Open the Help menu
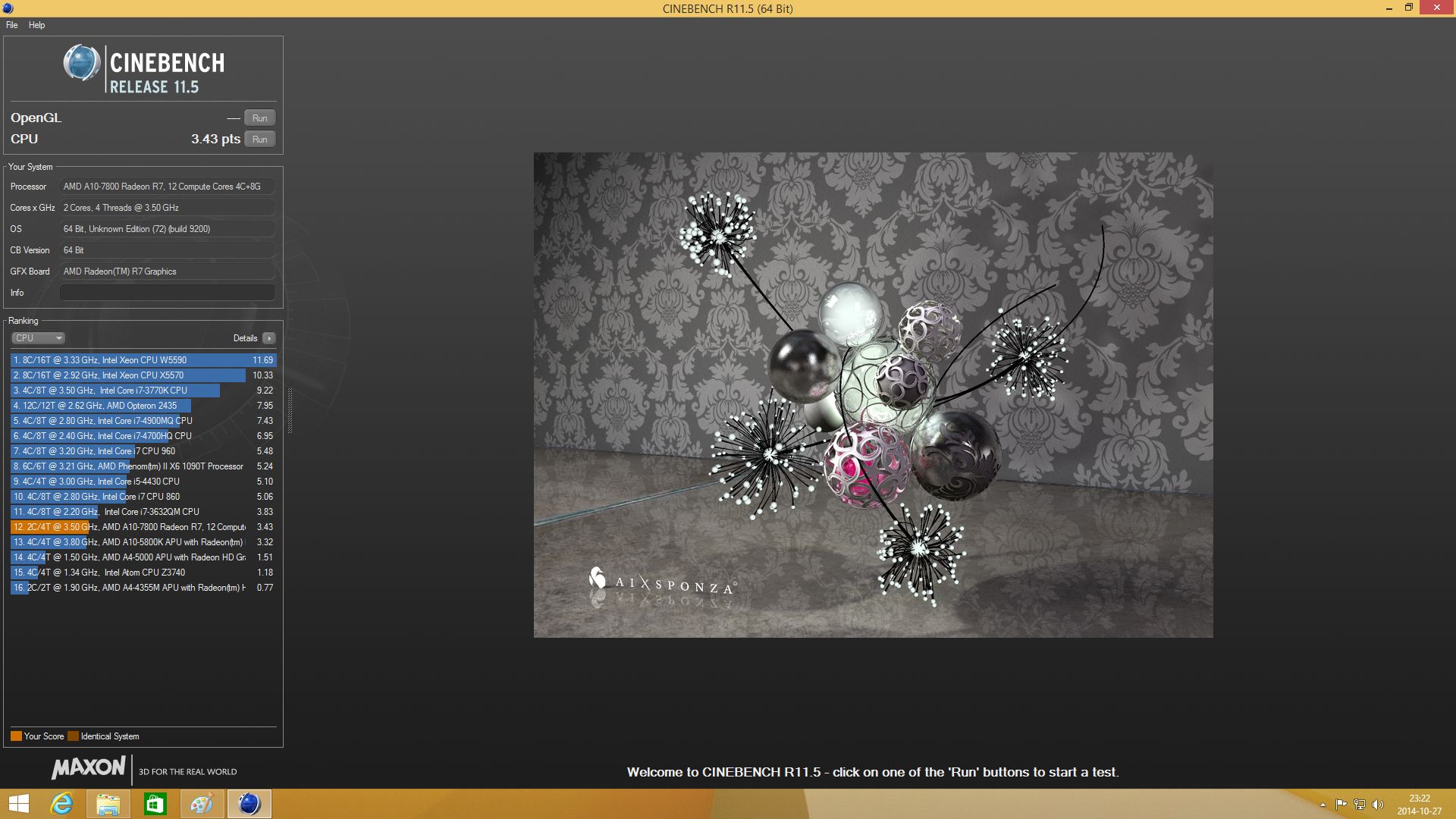 pos(36,25)
